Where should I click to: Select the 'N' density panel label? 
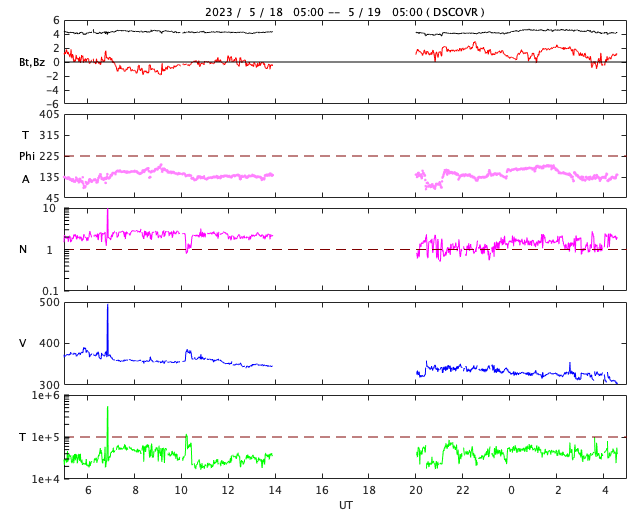[23, 249]
